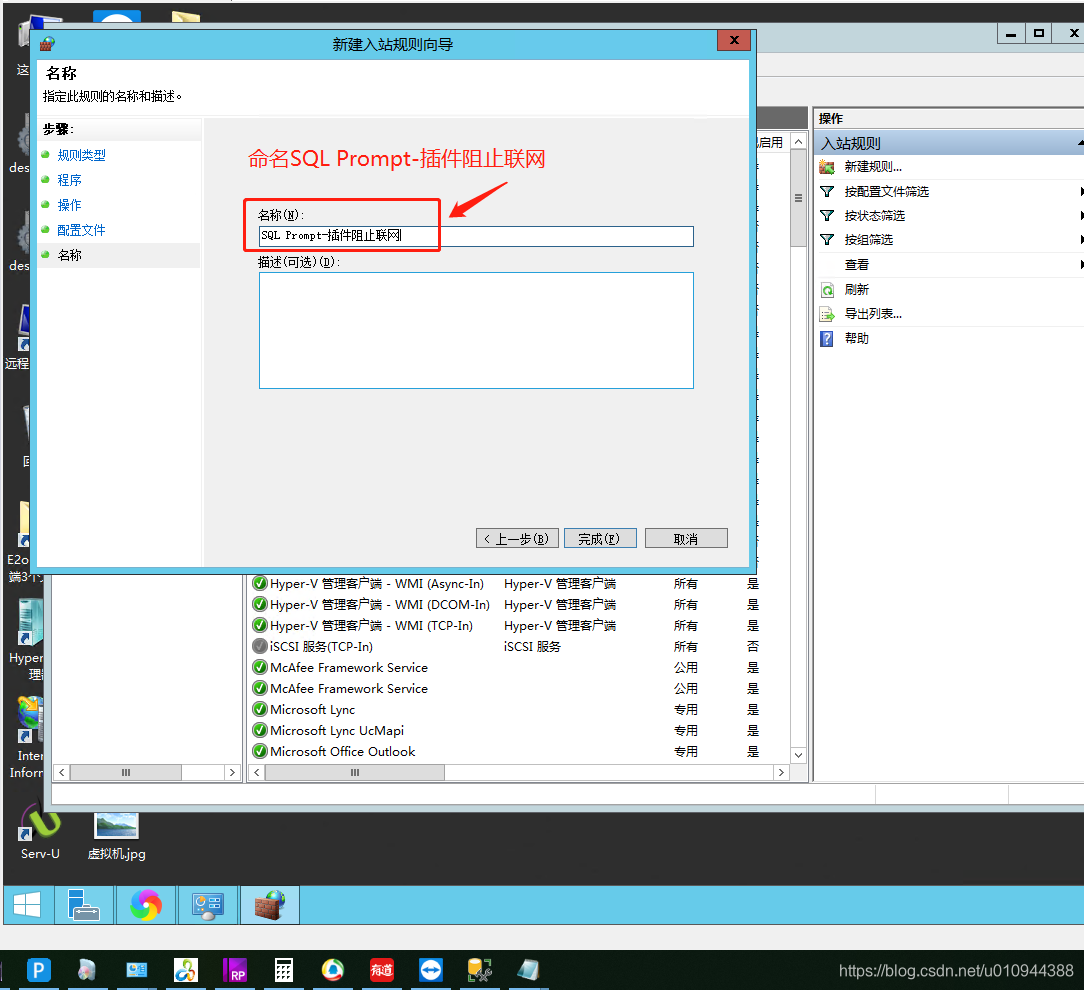Click rules list scroll down arrow
The width and height of the screenshot is (1084, 990).
(798, 755)
